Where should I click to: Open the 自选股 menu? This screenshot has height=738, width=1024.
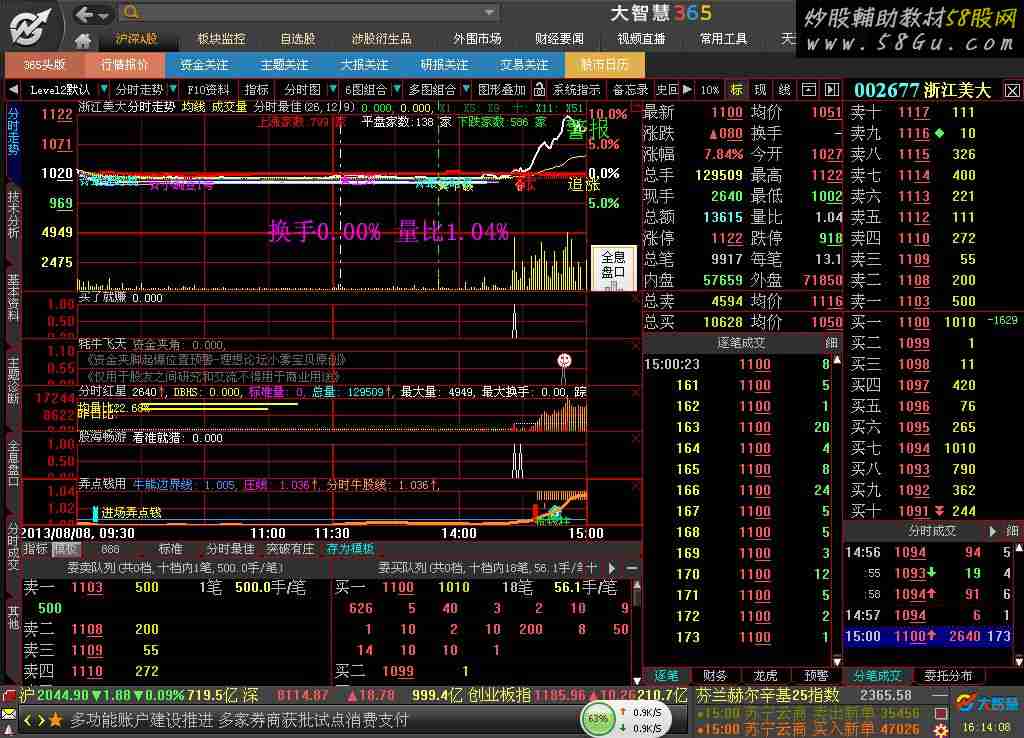[x=298, y=39]
